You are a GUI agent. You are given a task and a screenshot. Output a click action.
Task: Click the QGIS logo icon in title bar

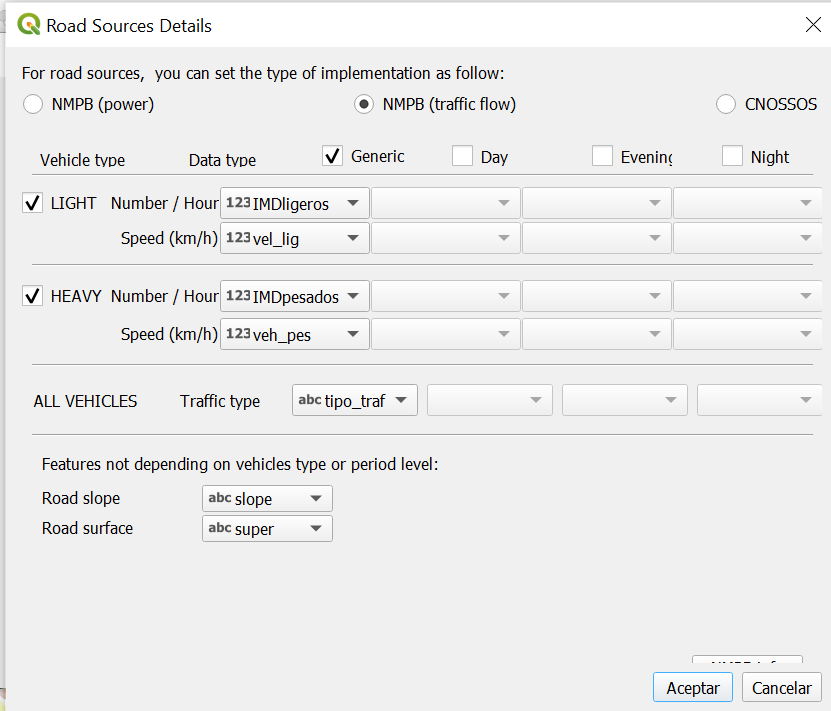29,26
